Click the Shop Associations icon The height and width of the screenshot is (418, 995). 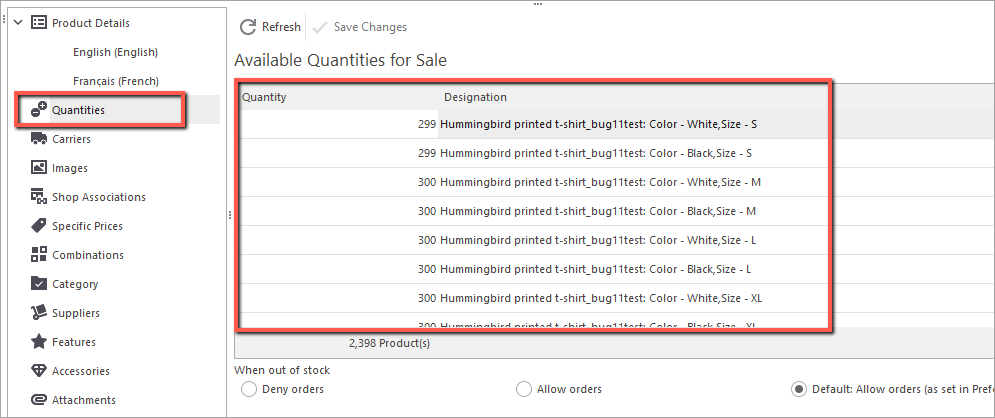pyautogui.click(x=39, y=197)
